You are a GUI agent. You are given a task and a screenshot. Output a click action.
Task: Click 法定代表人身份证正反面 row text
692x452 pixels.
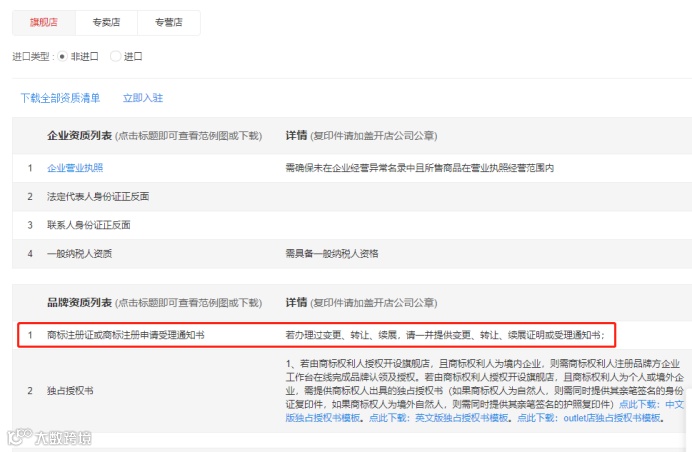coord(98,196)
